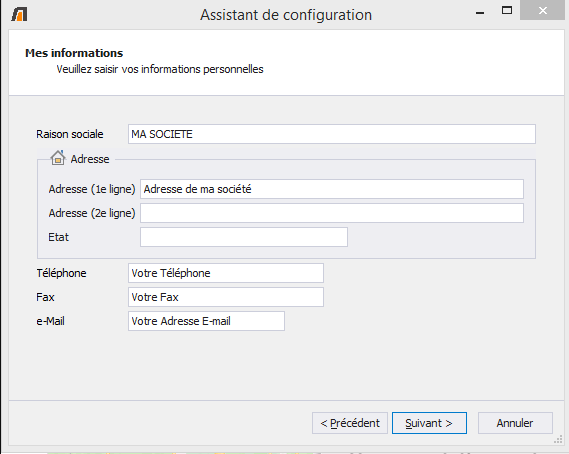Focus the Adresse (1e ligne) text box
This screenshot has height=454, width=569.
click(x=332, y=189)
